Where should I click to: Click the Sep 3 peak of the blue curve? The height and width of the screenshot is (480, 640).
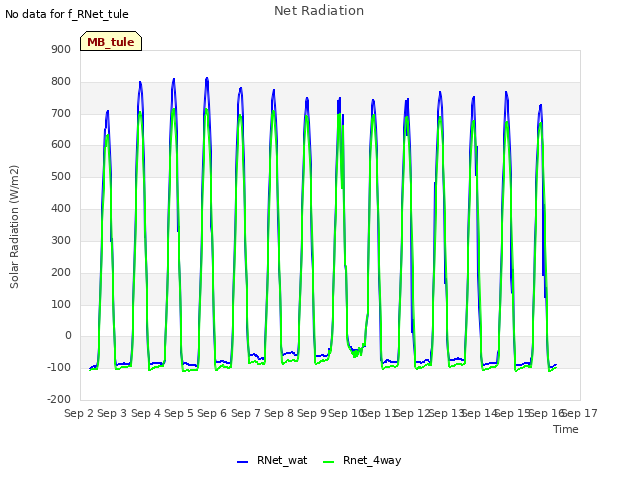pos(107,111)
